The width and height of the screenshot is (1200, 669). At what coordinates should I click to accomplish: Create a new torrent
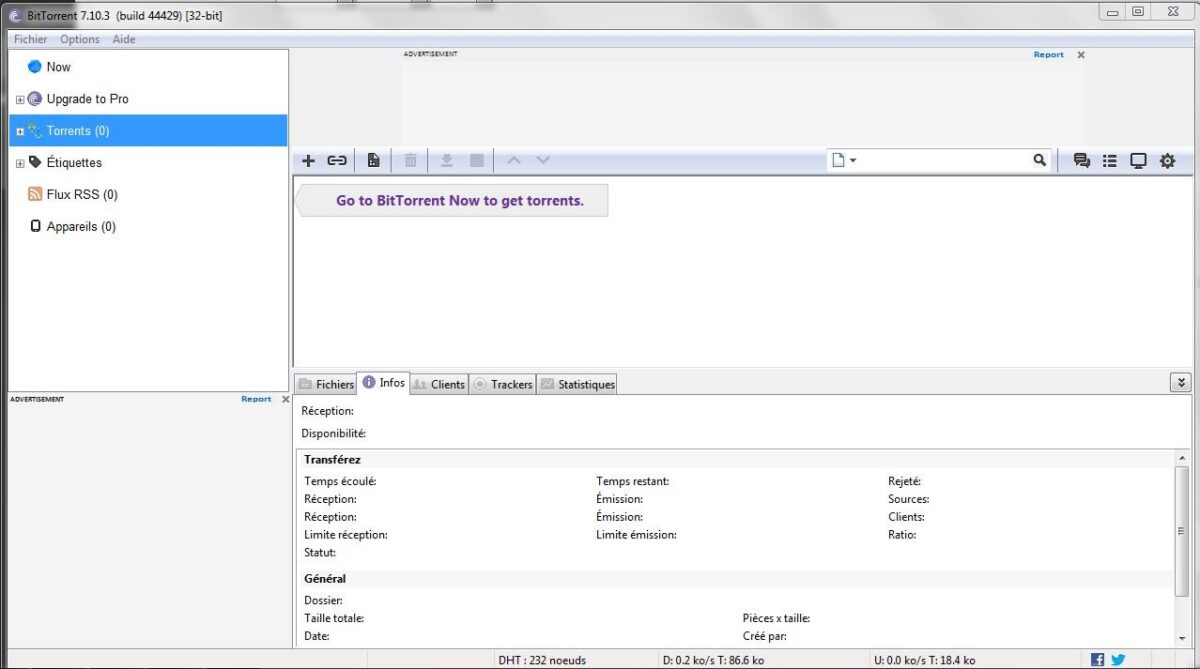[372, 160]
